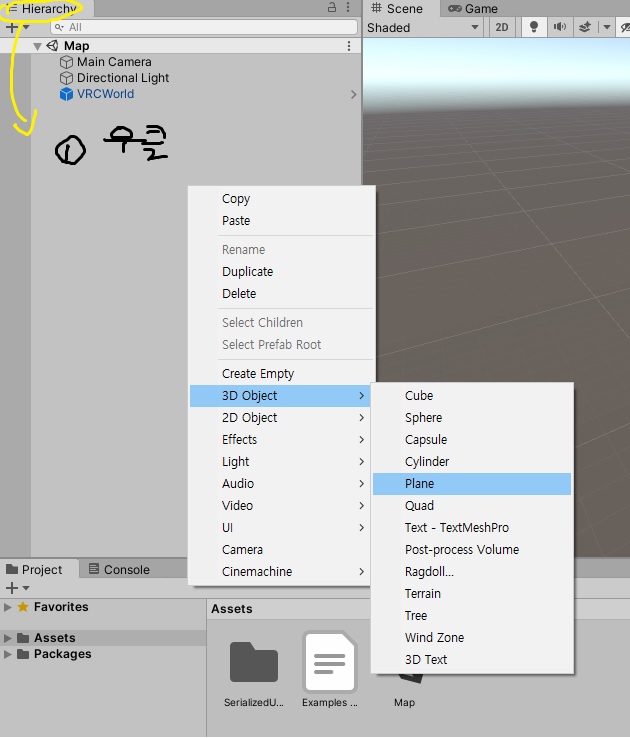630x738 pixels.
Task: Expand the UI submenu
Action: click(280, 528)
